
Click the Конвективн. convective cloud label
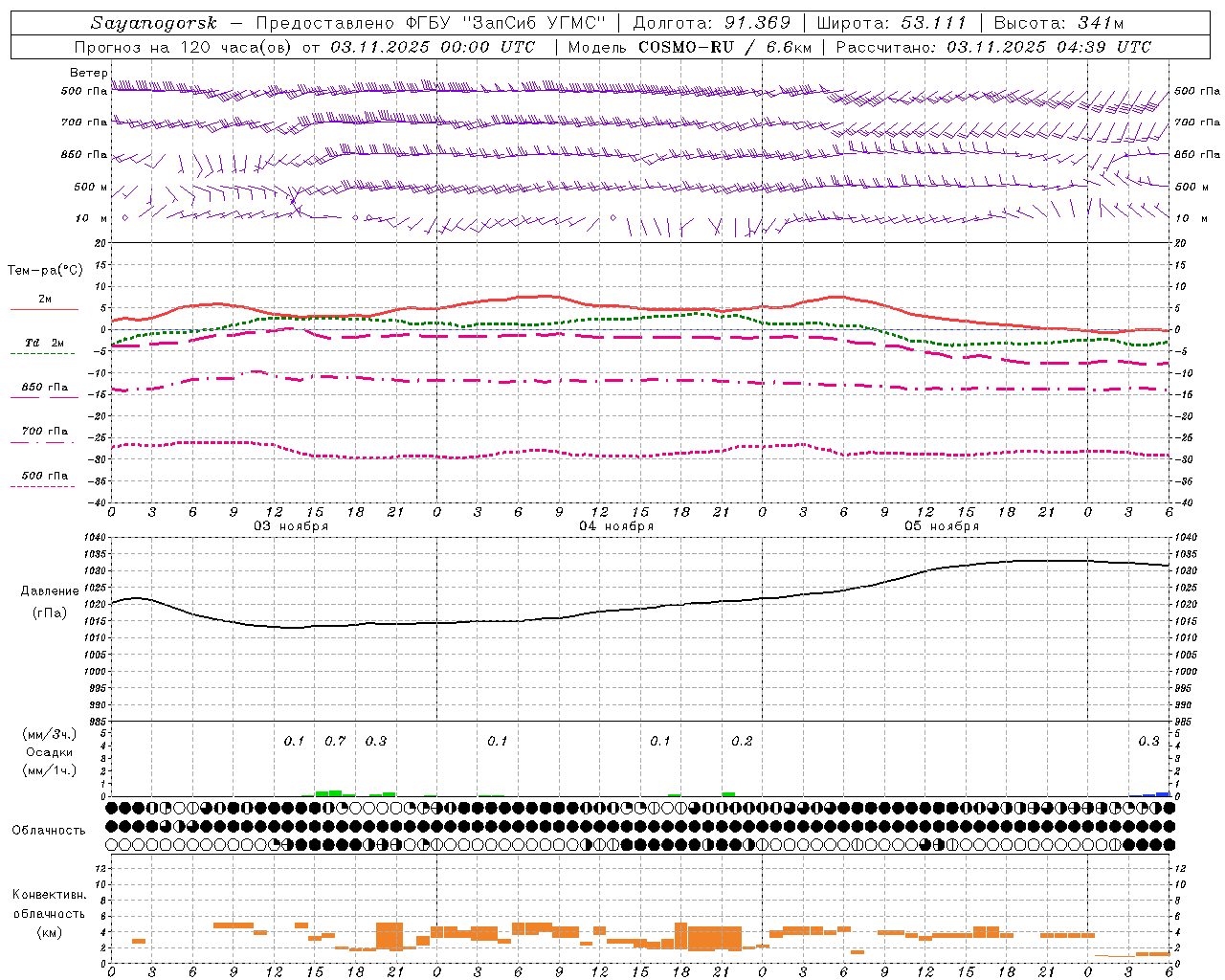tap(50, 895)
